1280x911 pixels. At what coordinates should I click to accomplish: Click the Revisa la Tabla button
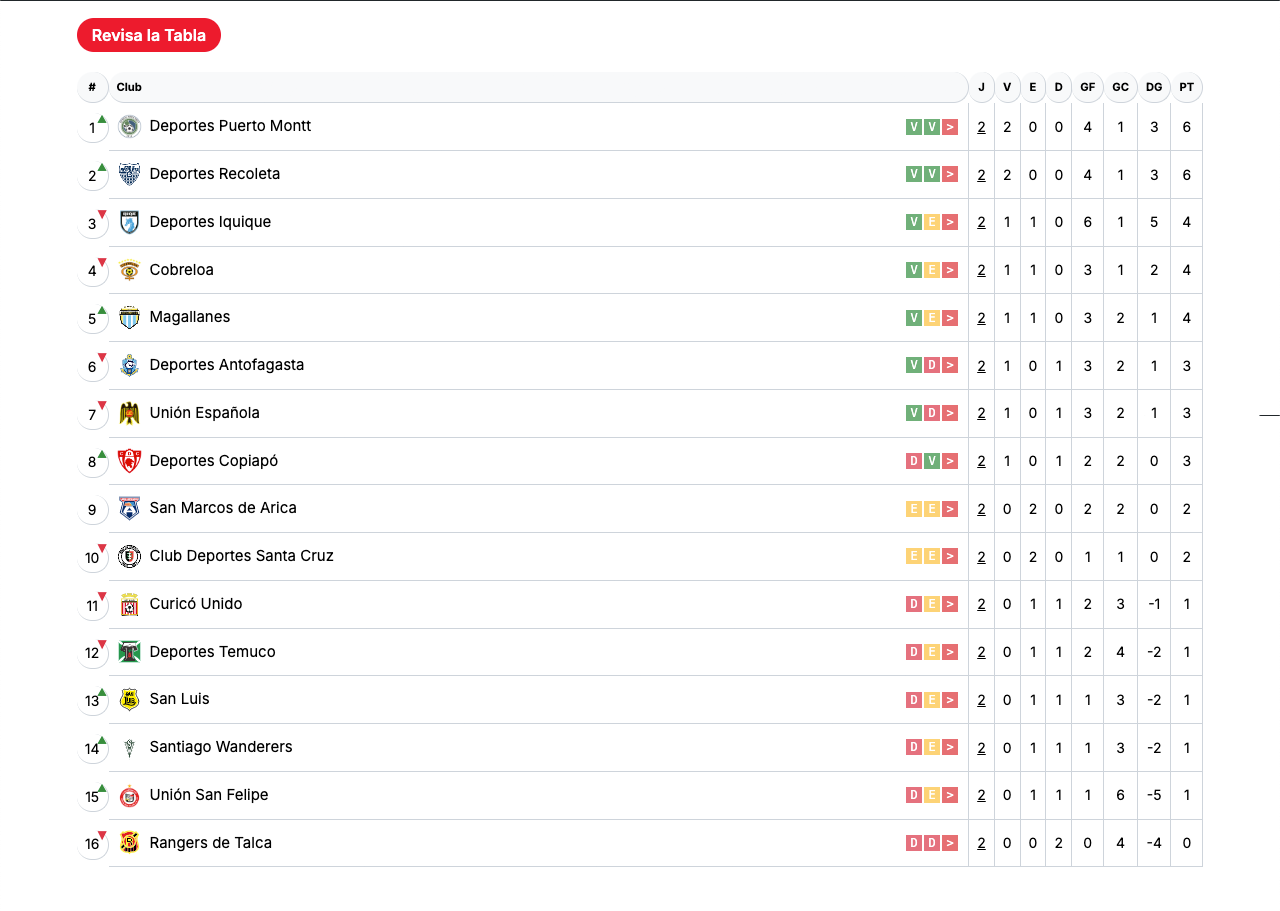pyautogui.click(x=149, y=35)
